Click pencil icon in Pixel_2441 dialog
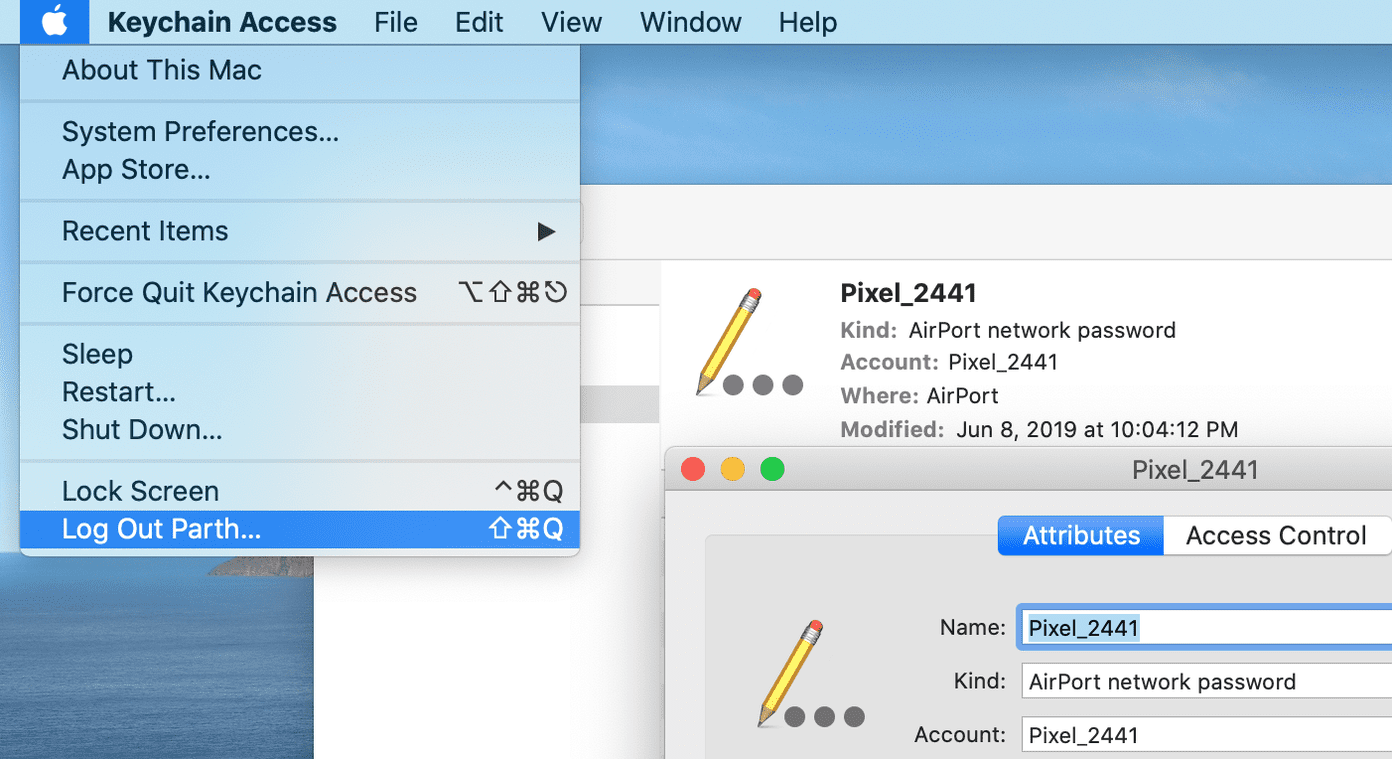1392x759 pixels. 810,674
